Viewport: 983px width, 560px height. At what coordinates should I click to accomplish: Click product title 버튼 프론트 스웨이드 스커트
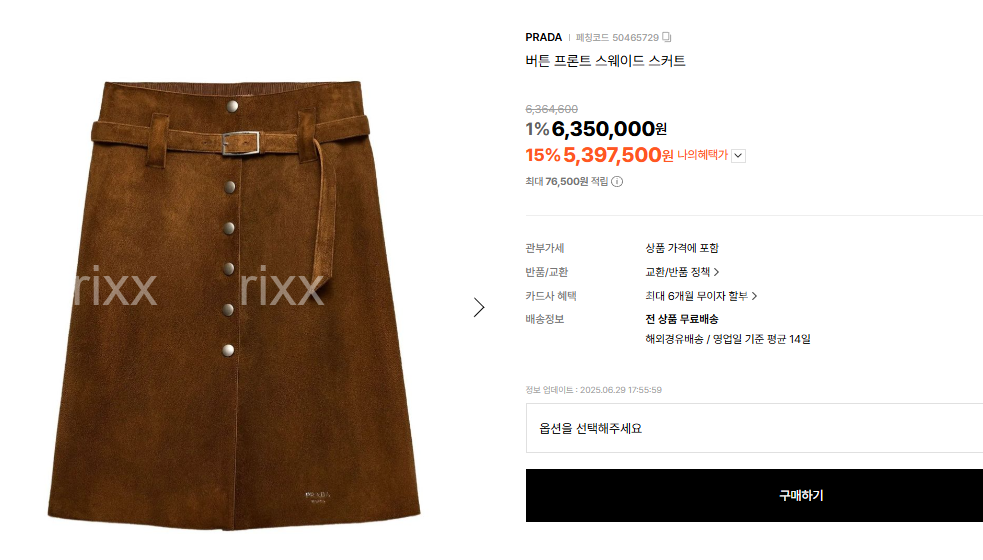point(605,61)
